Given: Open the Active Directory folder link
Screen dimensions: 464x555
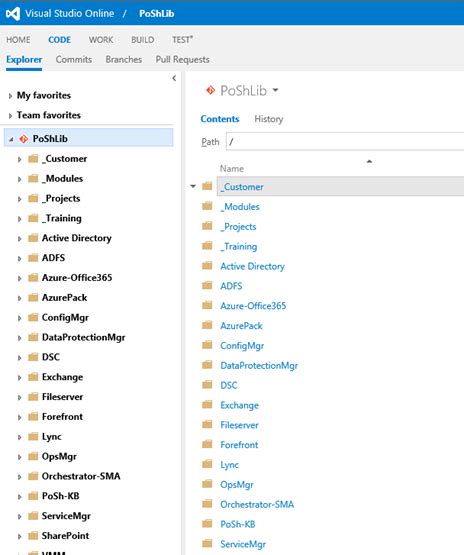Looking at the screenshot, I should coord(252,266).
